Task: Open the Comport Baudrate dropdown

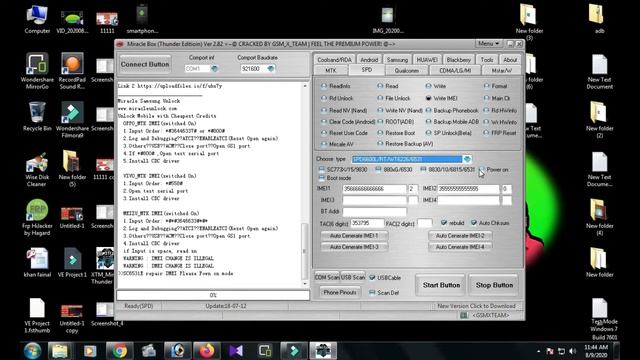Action: [x=271, y=69]
